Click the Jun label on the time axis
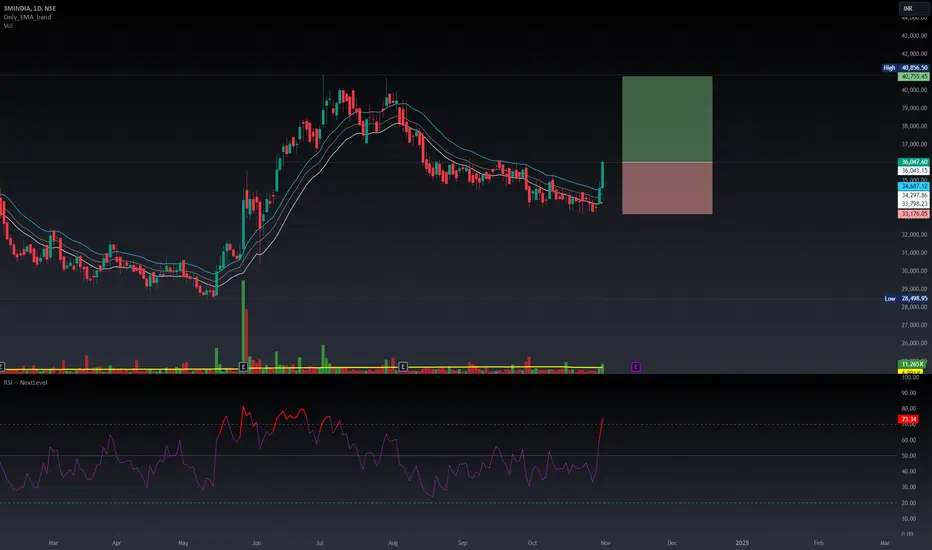Screen dimensions: 932x550 pos(256,543)
